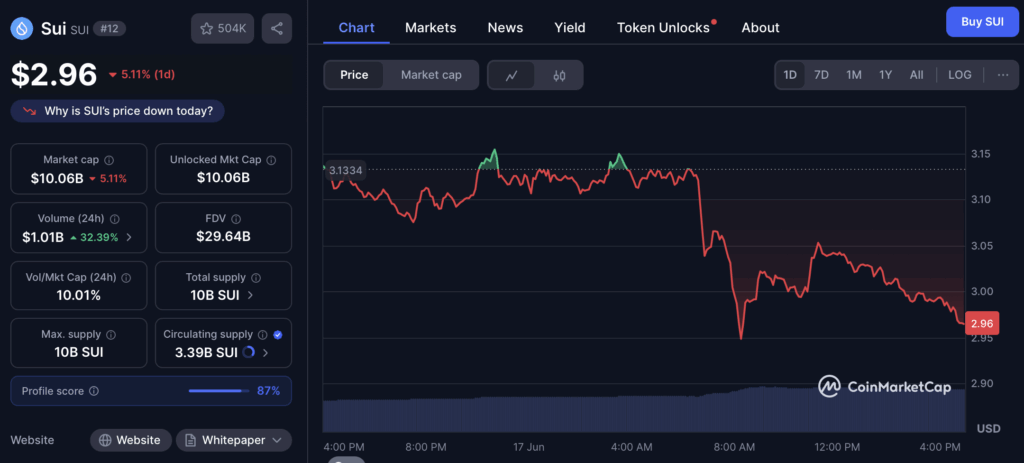Click the circulating supply progress ring icon
1024x463 pixels.
[x=248, y=353]
